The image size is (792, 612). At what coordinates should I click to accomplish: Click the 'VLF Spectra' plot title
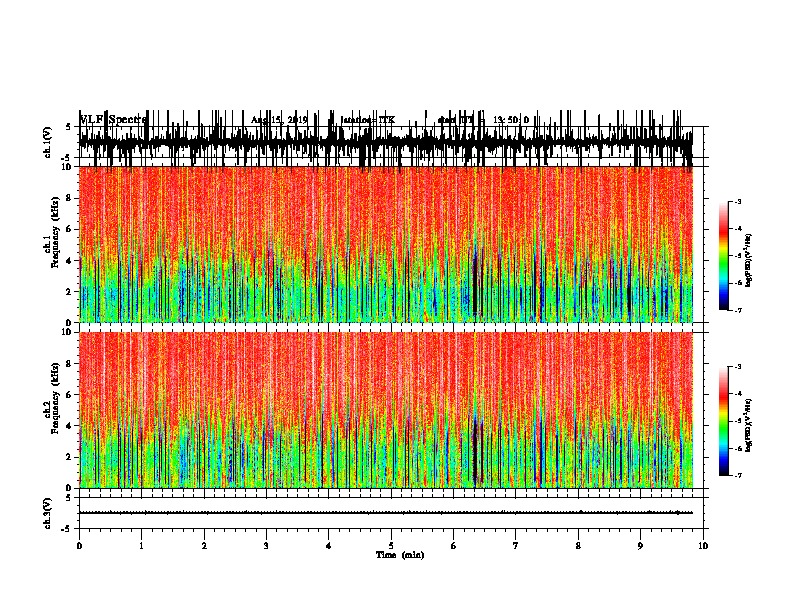pyautogui.click(x=114, y=119)
